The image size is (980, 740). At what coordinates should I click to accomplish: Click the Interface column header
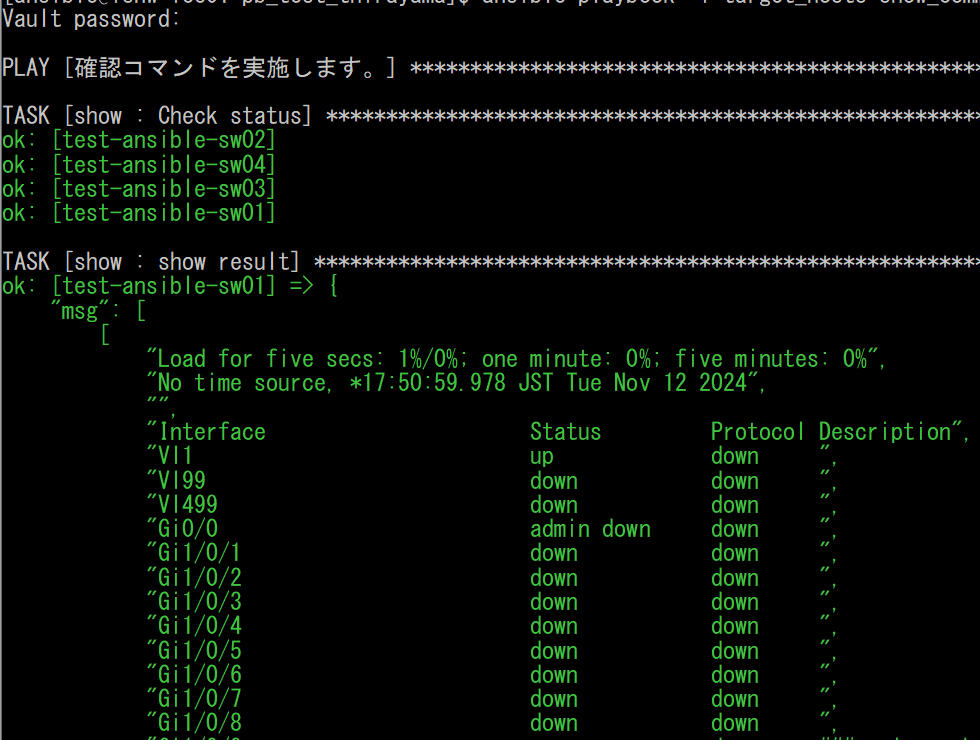(211, 432)
